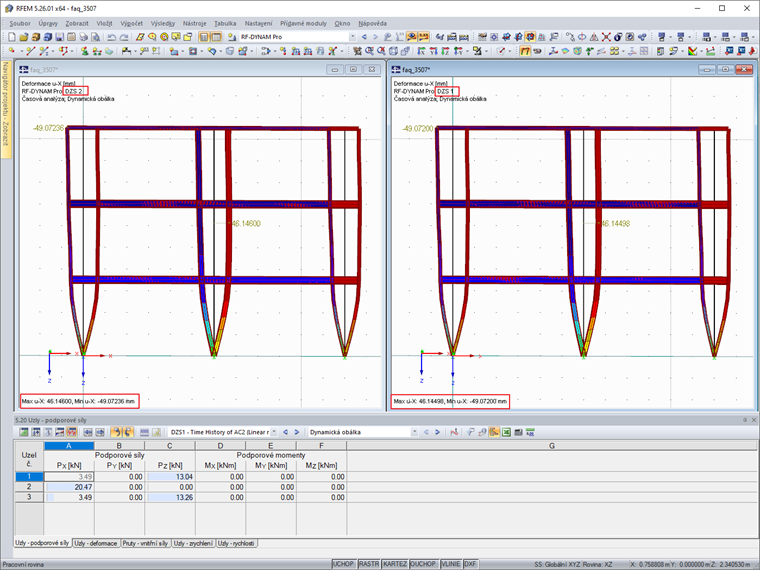Viewport: 760px width, 570px height.
Task: Click the red X delete icon in the toolbar
Action: coord(606,37)
